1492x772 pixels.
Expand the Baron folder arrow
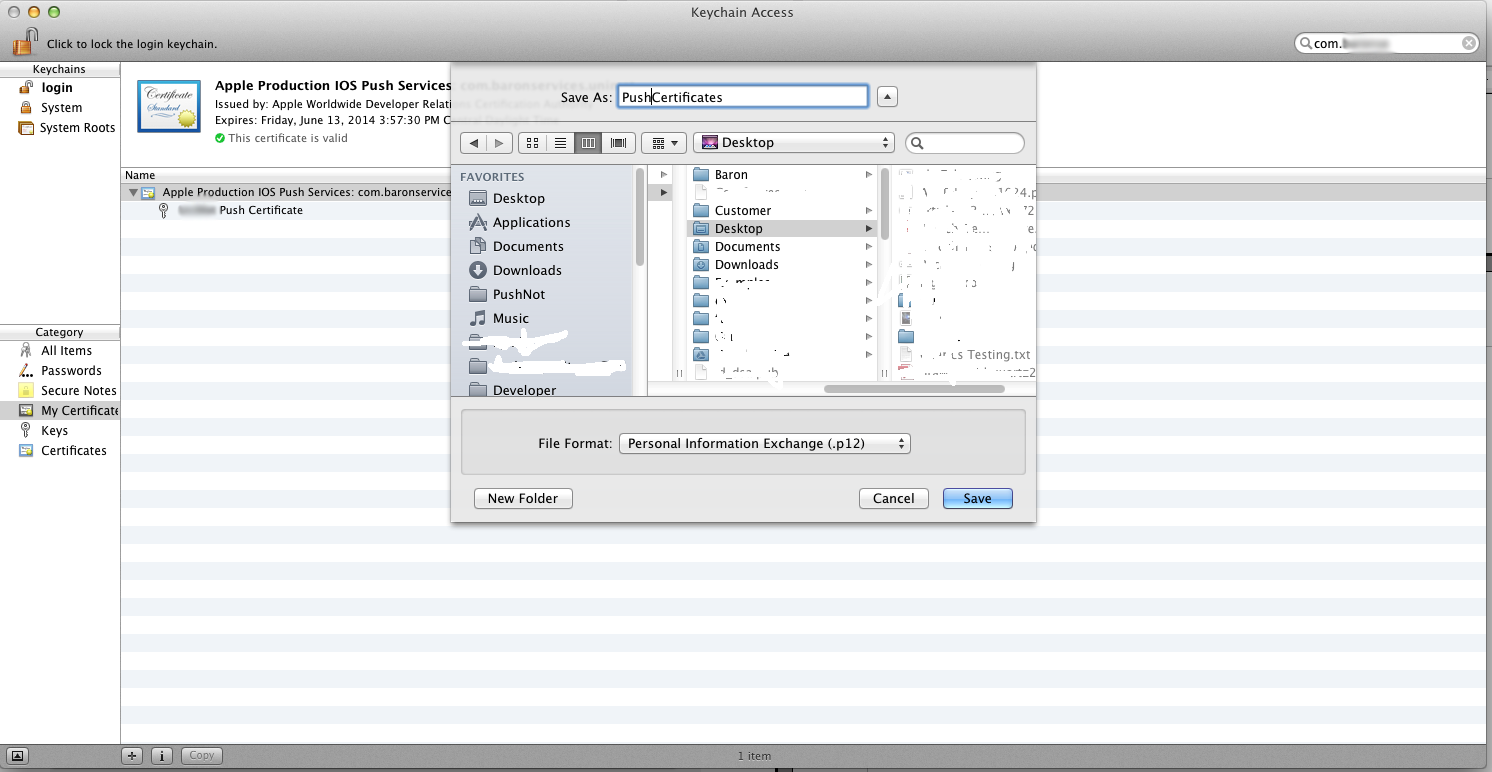pyautogui.click(x=868, y=175)
